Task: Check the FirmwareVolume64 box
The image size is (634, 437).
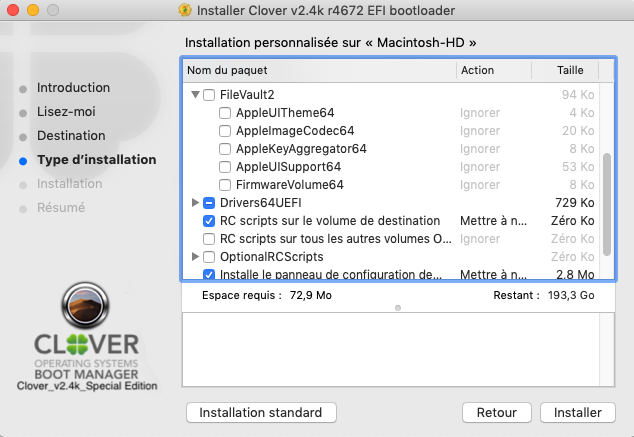Action: point(225,185)
